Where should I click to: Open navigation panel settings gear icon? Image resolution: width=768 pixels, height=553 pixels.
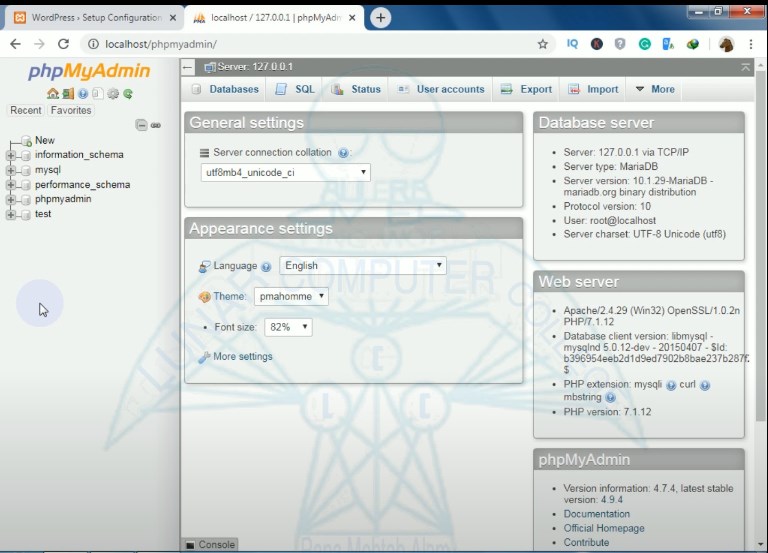pos(113,93)
